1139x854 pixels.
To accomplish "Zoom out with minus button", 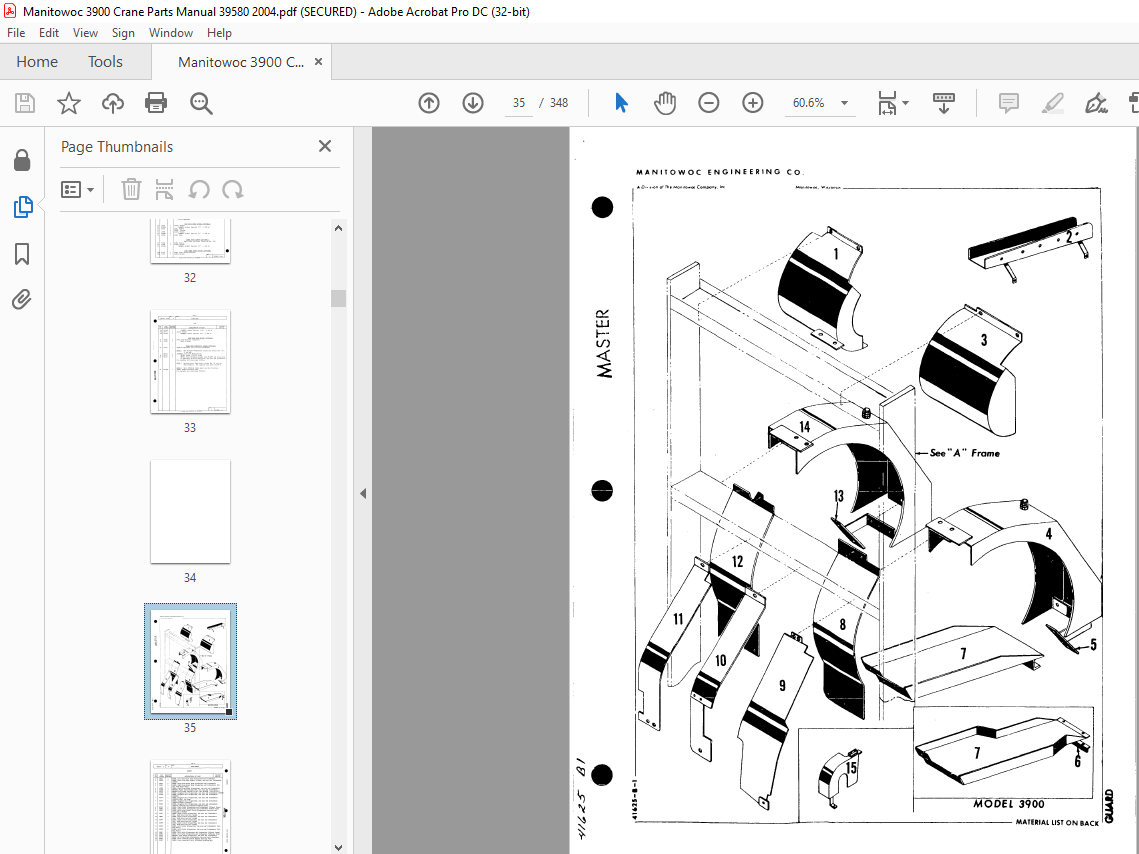I will click(709, 103).
